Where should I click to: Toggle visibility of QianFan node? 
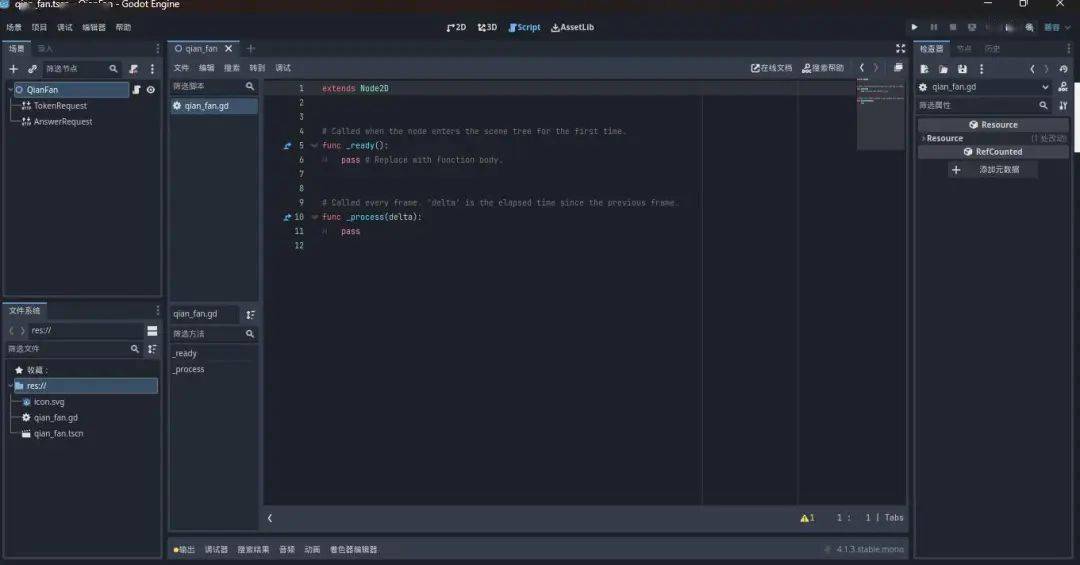coord(151,90)
